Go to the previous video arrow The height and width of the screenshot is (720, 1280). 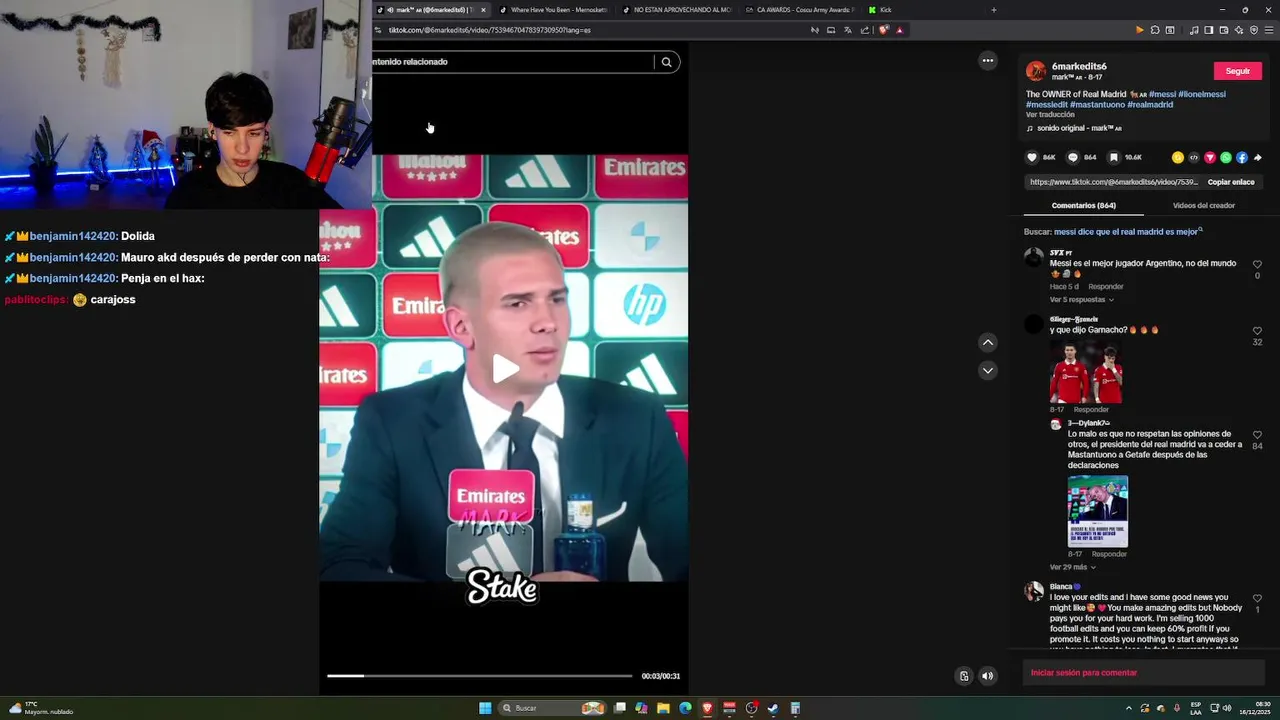988,342
